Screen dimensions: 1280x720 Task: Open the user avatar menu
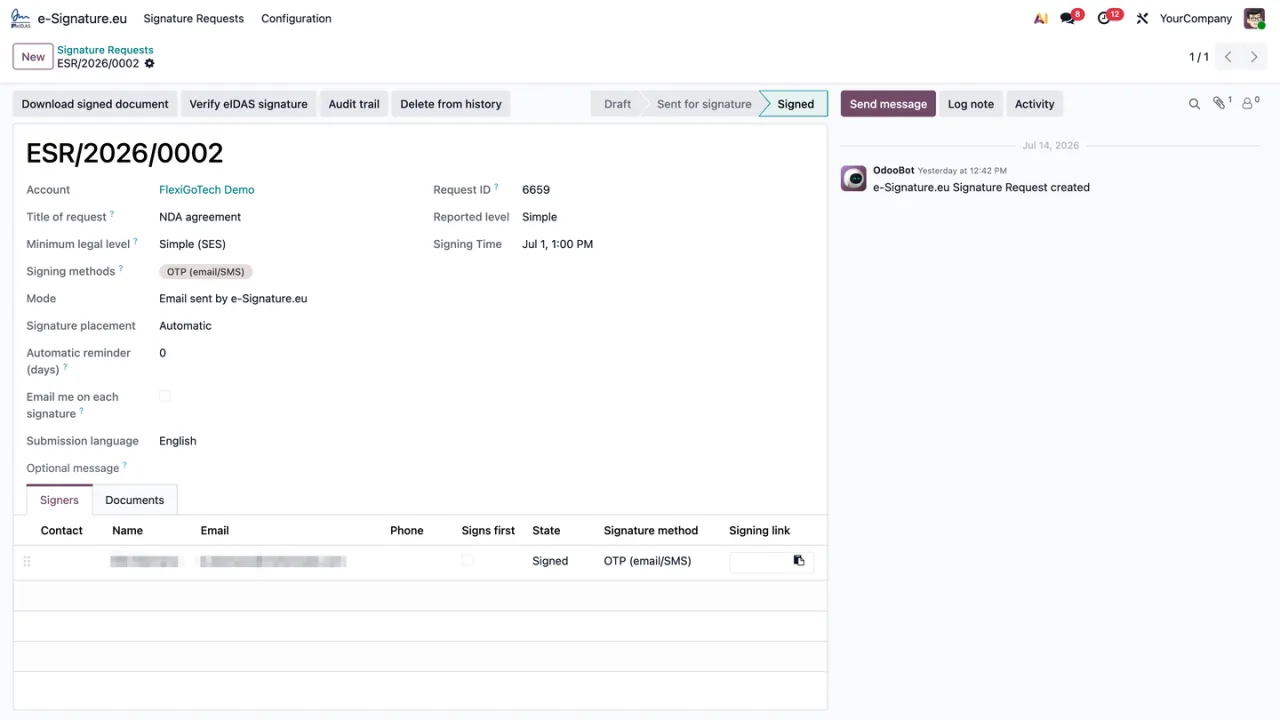1254,18
